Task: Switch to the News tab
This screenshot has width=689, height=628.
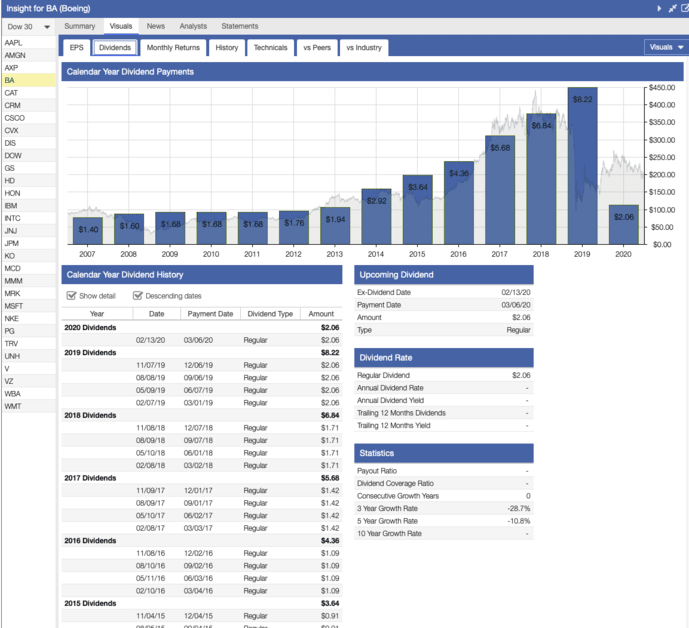Action: click(156, 26)
